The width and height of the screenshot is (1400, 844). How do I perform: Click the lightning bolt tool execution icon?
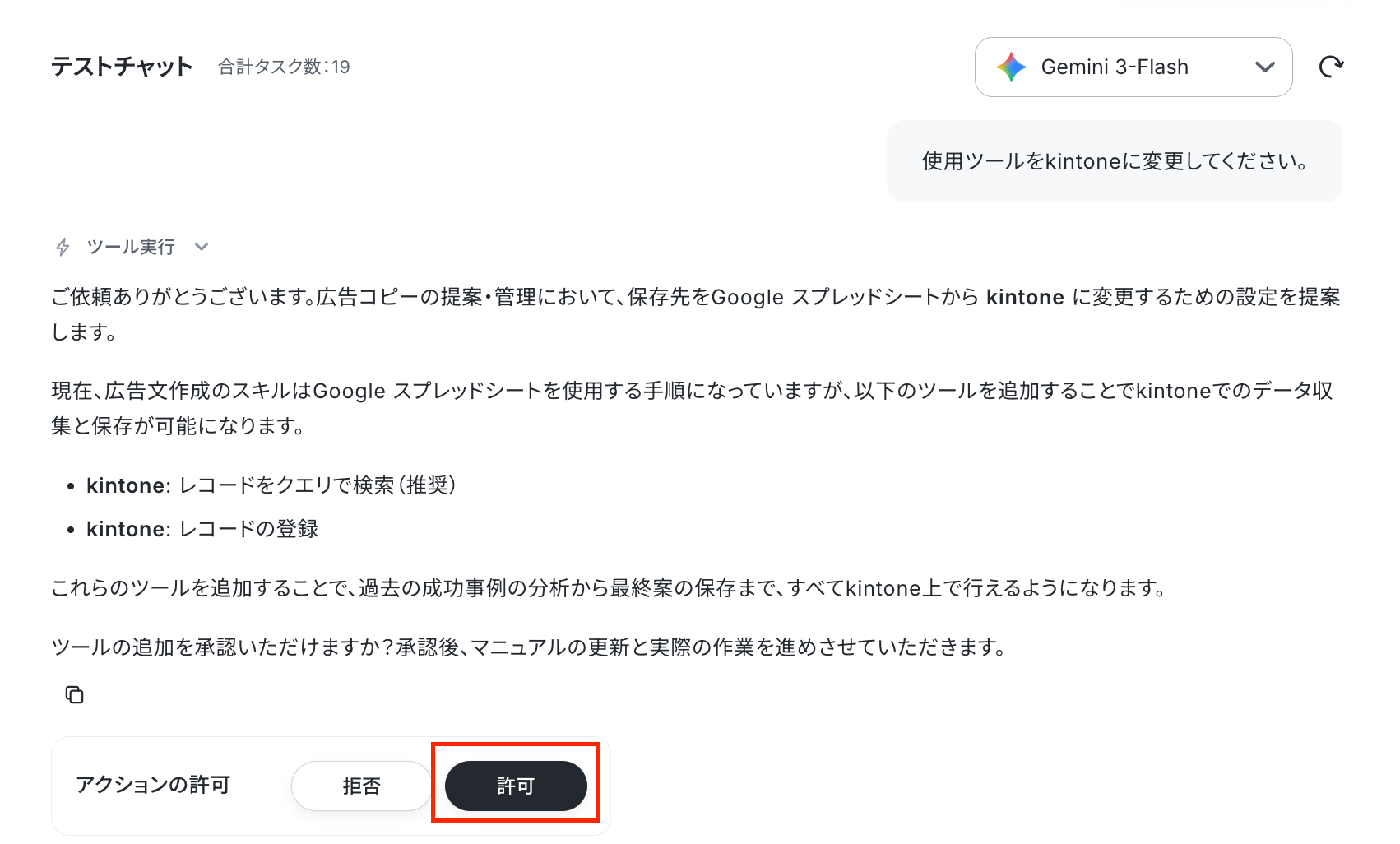pyautogui.click(x=63, y=247)
